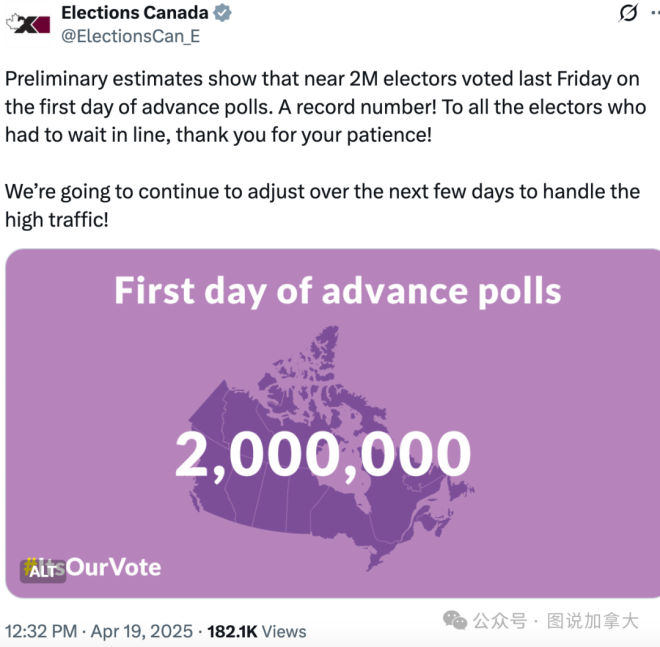
Task: Click the 12:32 PM timestamp
Action: 41,631
